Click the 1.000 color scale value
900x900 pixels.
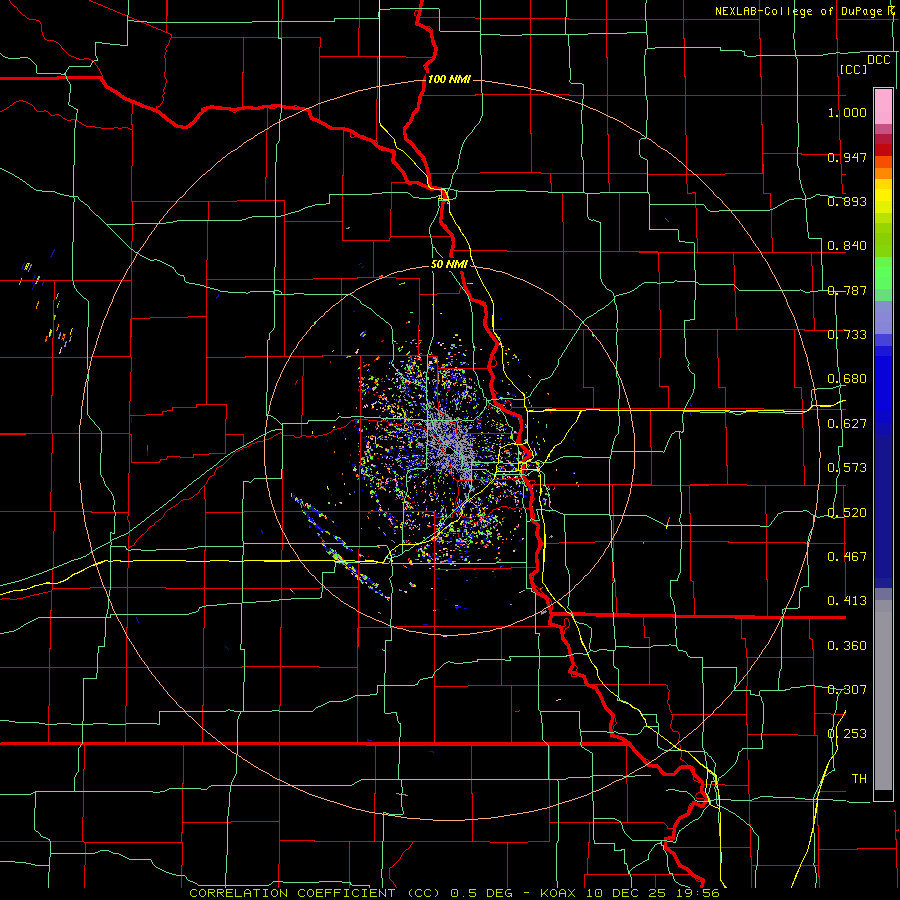847,112
